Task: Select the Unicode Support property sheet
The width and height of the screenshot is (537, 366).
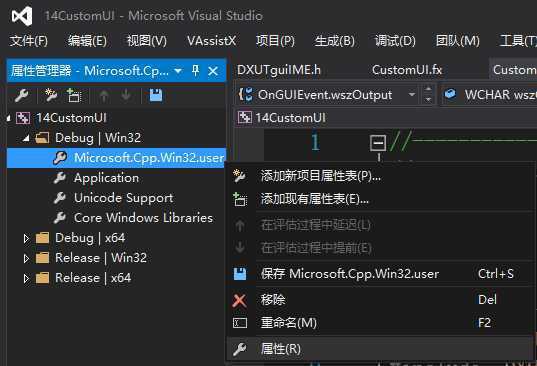Action: (x=123, y=198)
